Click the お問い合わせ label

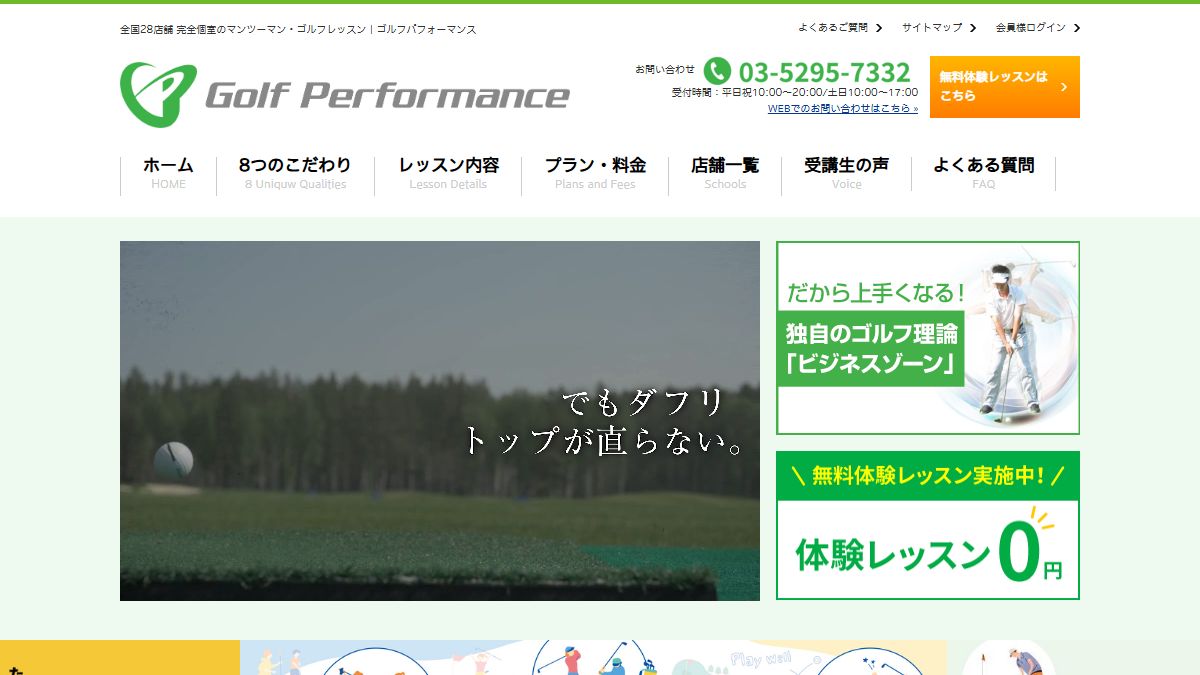coord(665,69)
